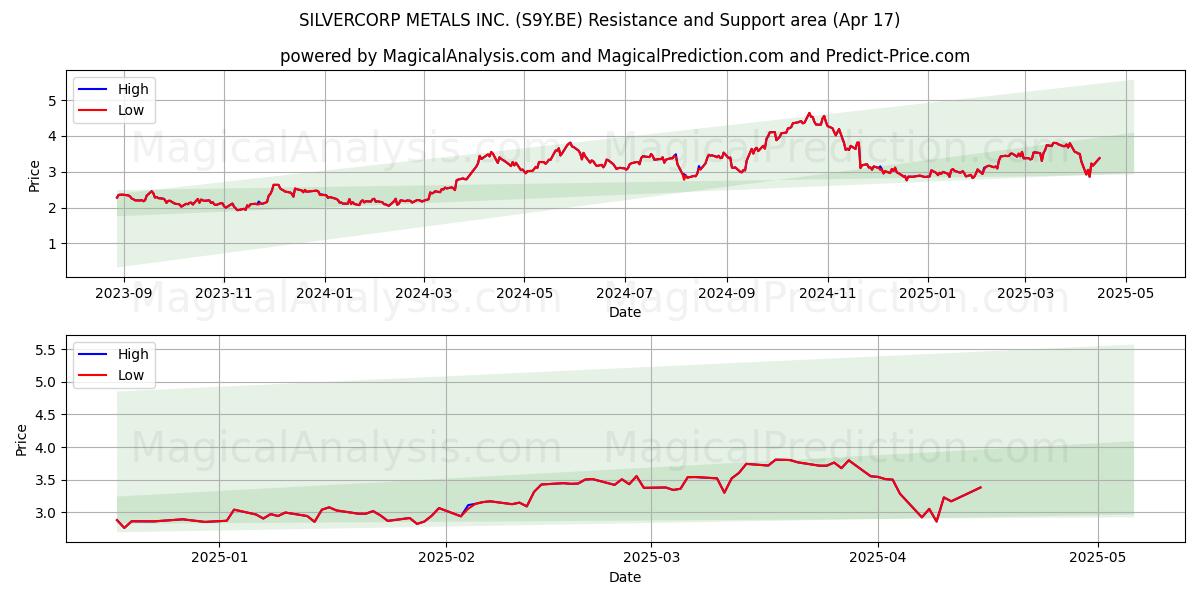1200x600 pixels.
Task: Click the '2025-04' x-axis label on bottom chart
Action: pos(878,559)
